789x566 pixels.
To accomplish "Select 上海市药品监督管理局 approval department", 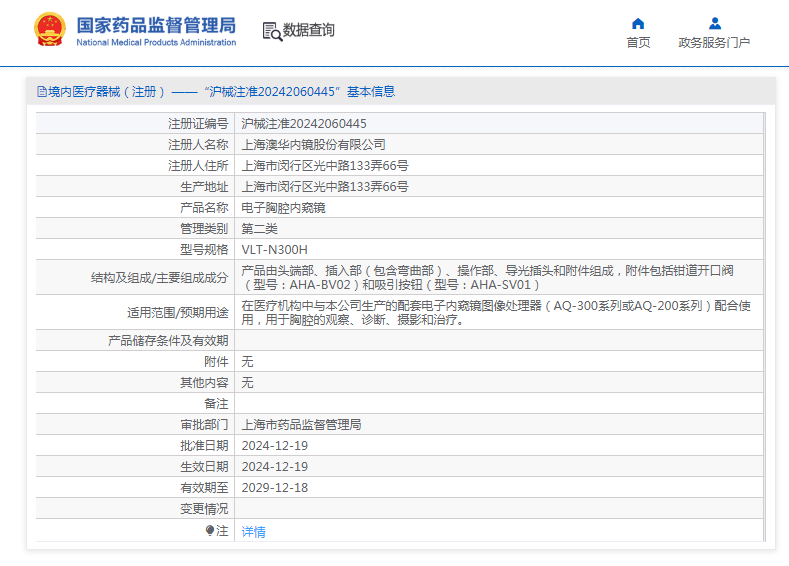I will tap(301, 425).
